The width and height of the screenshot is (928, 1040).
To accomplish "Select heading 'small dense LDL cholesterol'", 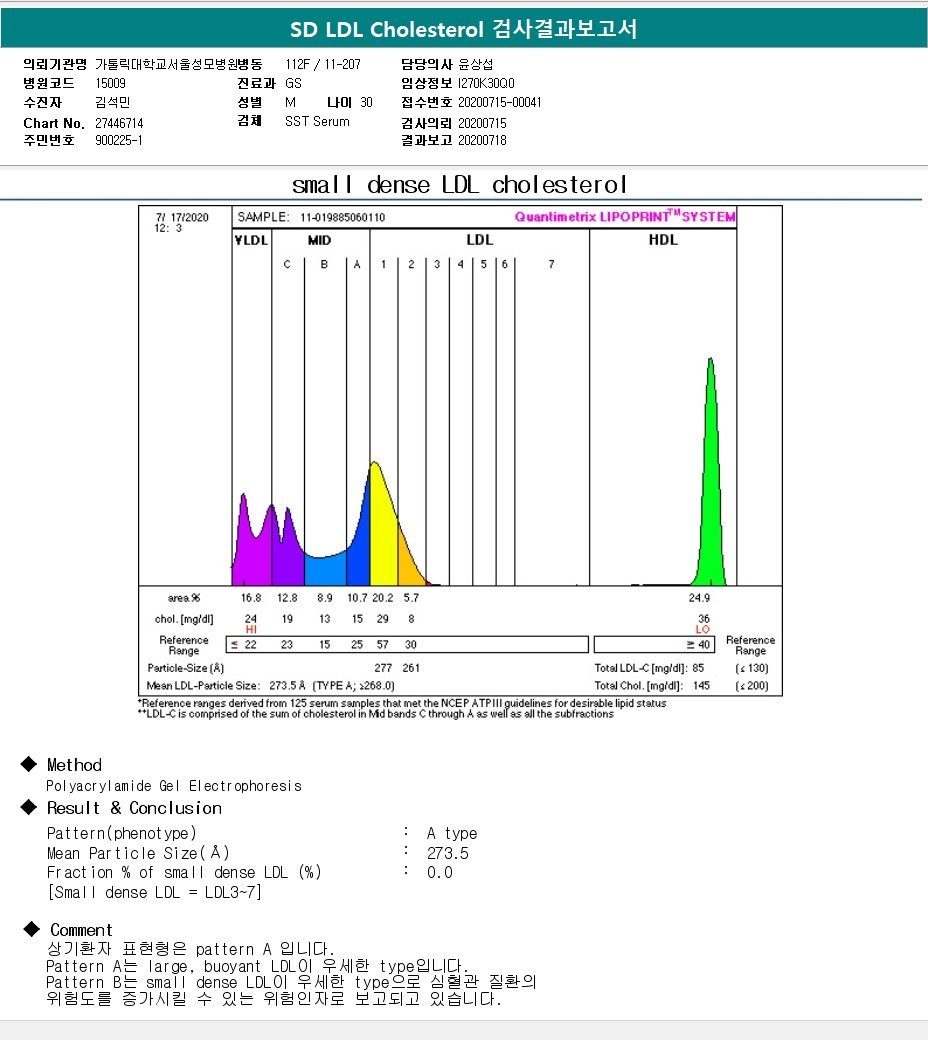I will click(x=459, y=184).
